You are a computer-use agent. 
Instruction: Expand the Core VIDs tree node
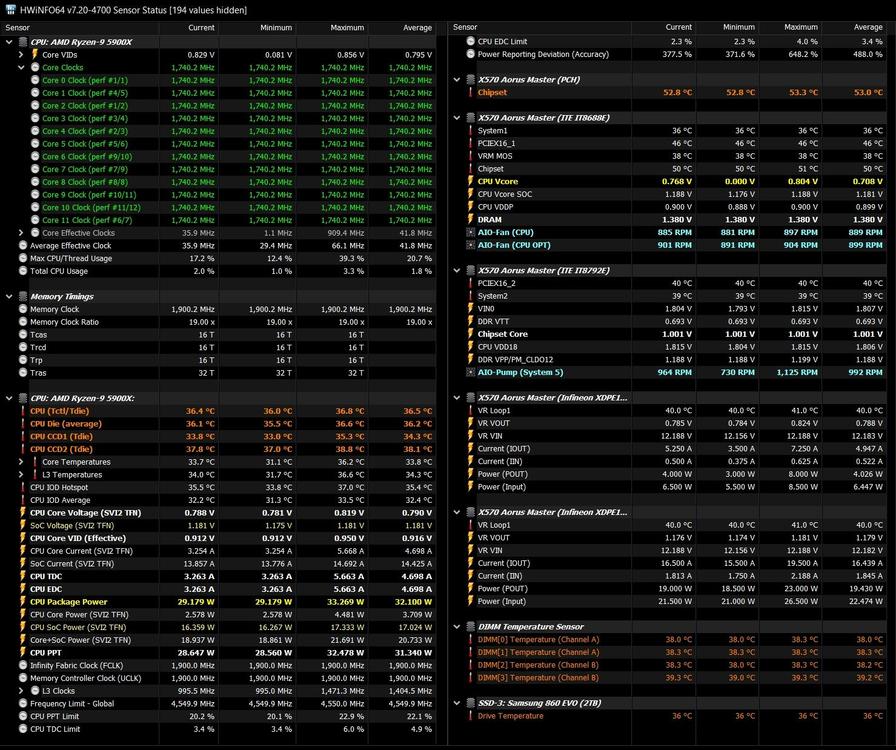click(21, 55)
